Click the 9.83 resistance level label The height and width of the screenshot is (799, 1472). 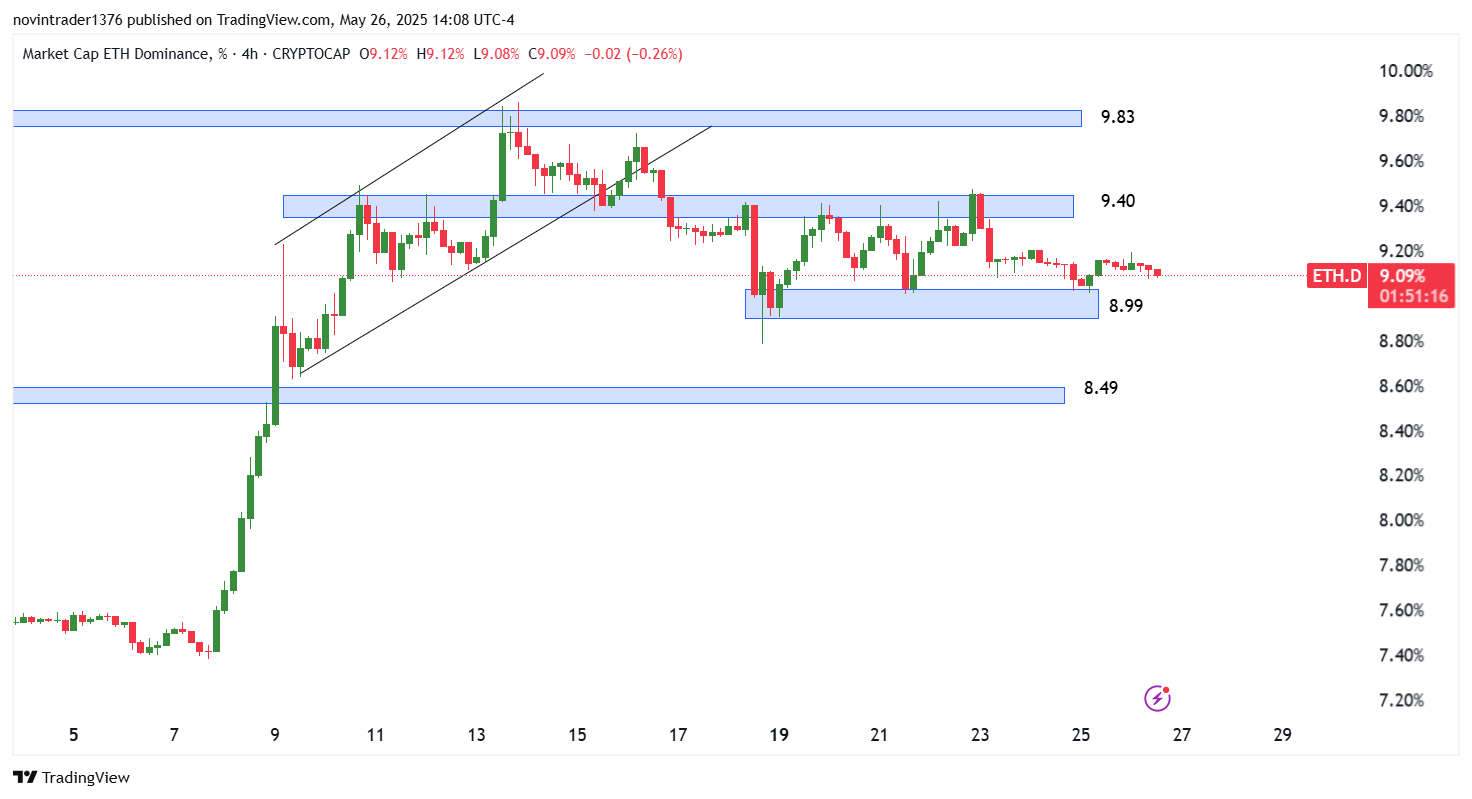coord(1118,117)
